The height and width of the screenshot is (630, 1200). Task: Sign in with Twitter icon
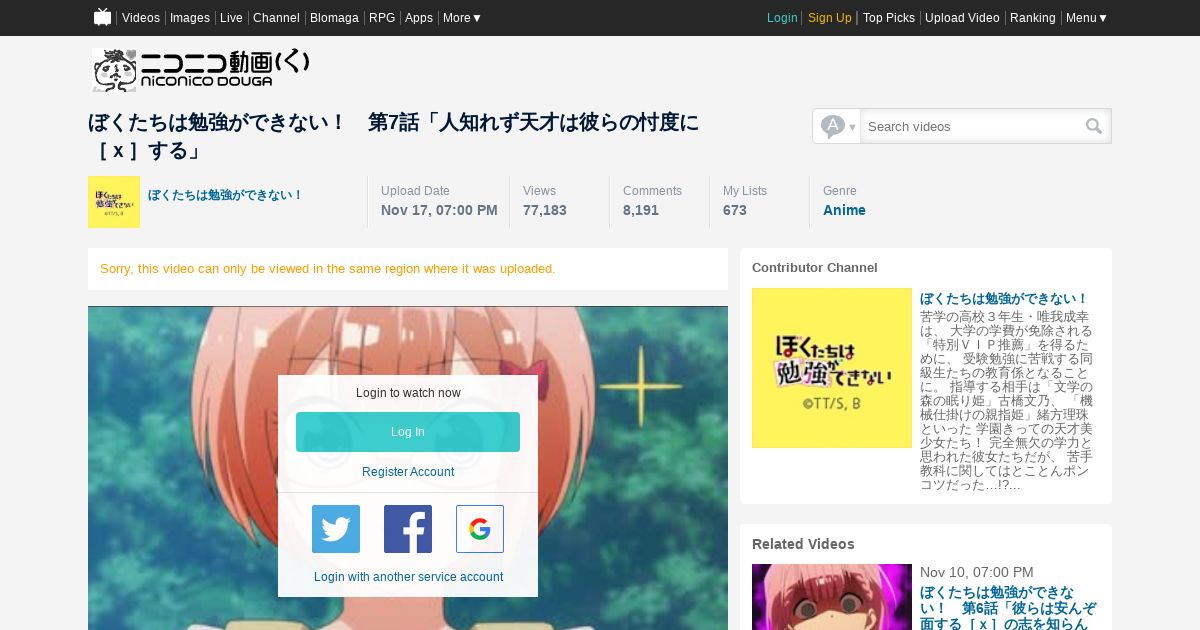coord(336,529)
